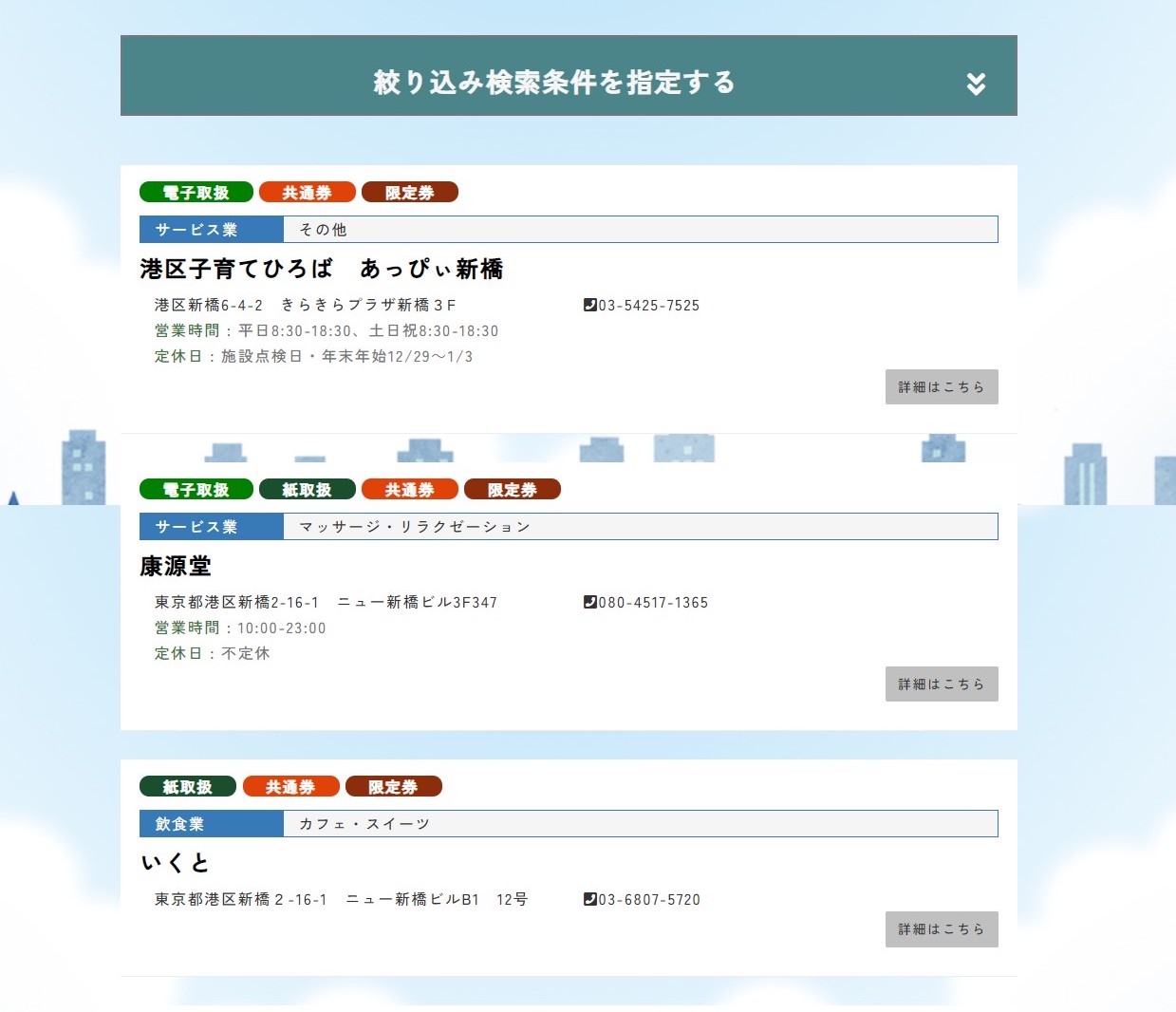This screenshot has width=1176, height=1012.
Task: Click the 飲食業 category label
Action: (x=212, y=824)
